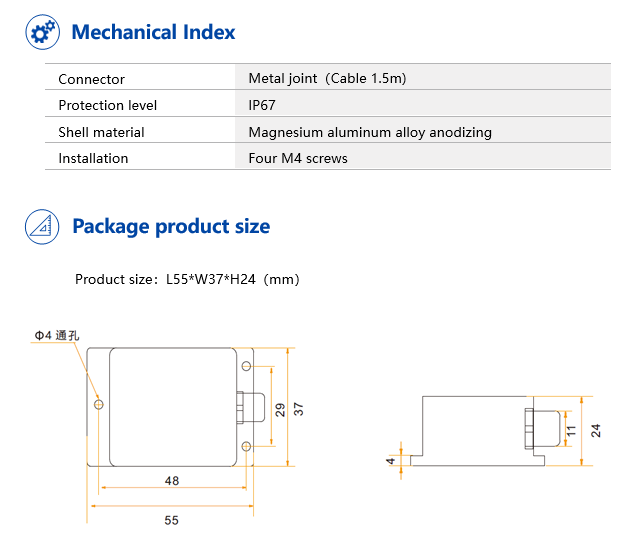Click the Connector row label
The width and height of the screenshot is (632, 551).
pos(91,79)
